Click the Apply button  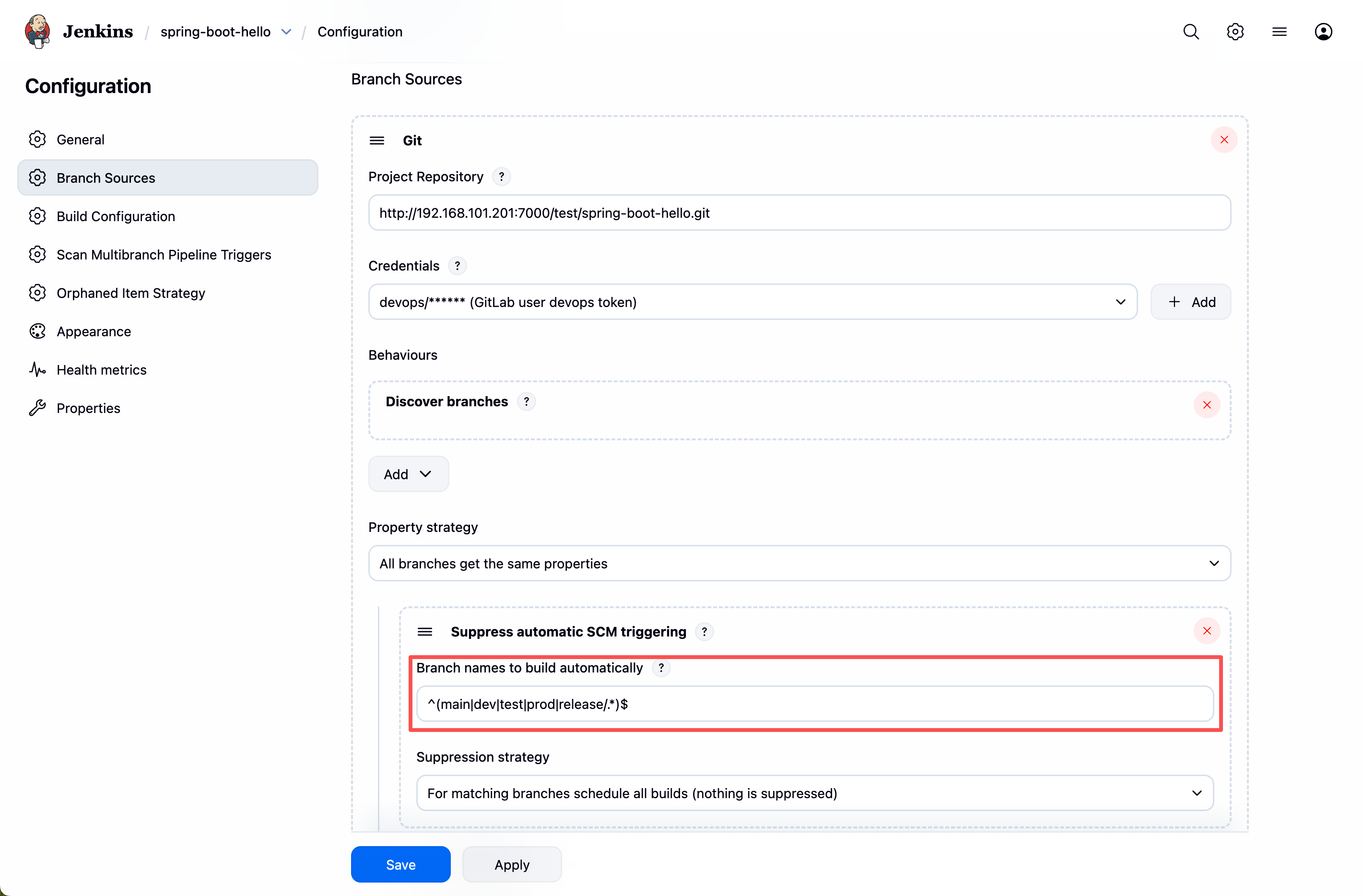point(511,864)
